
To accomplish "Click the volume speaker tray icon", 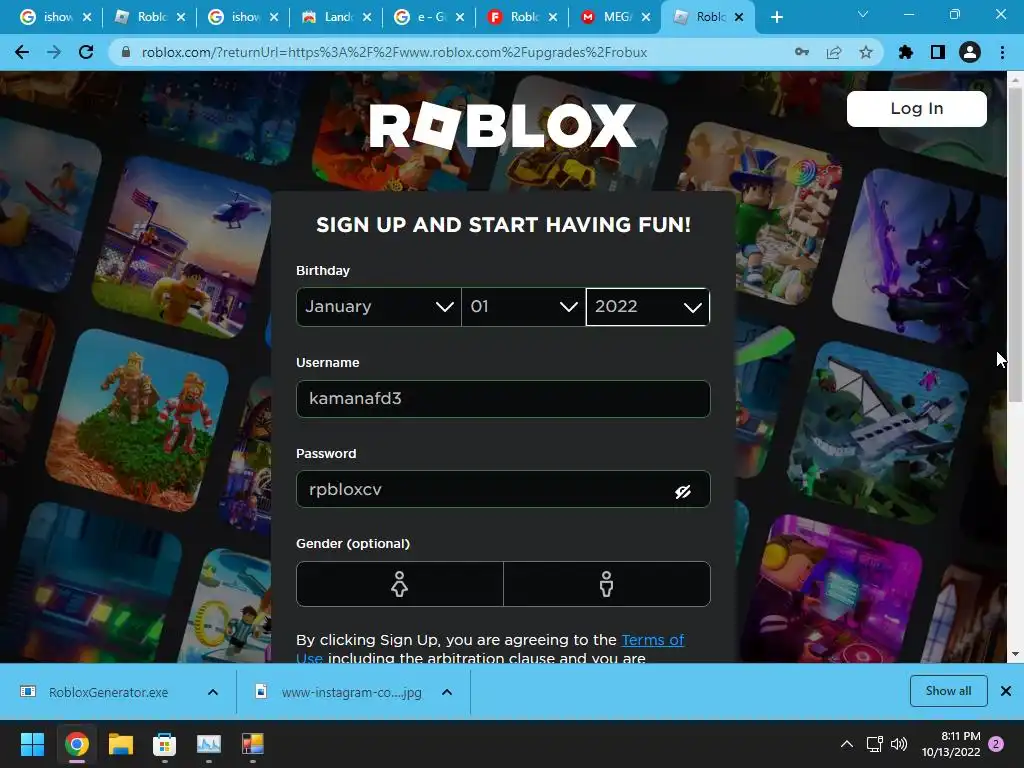I will [899, 744].
